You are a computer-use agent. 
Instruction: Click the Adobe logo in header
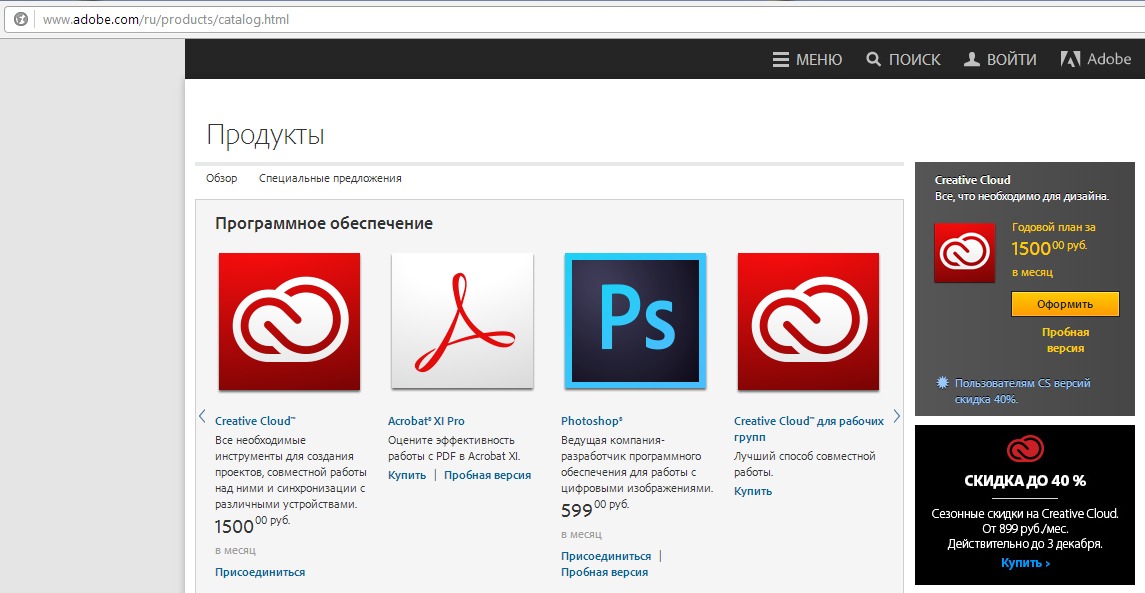point(1071,59)
